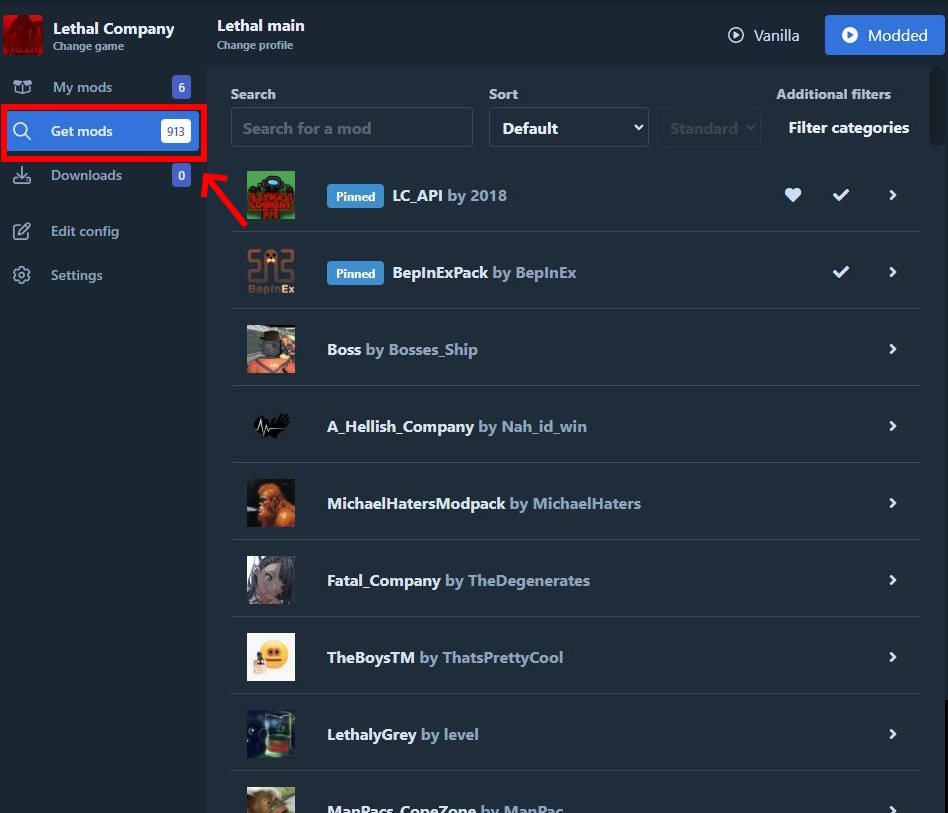Open the Downloads section
This screenshot has height=813, width=948.
(x=102, y=175)
